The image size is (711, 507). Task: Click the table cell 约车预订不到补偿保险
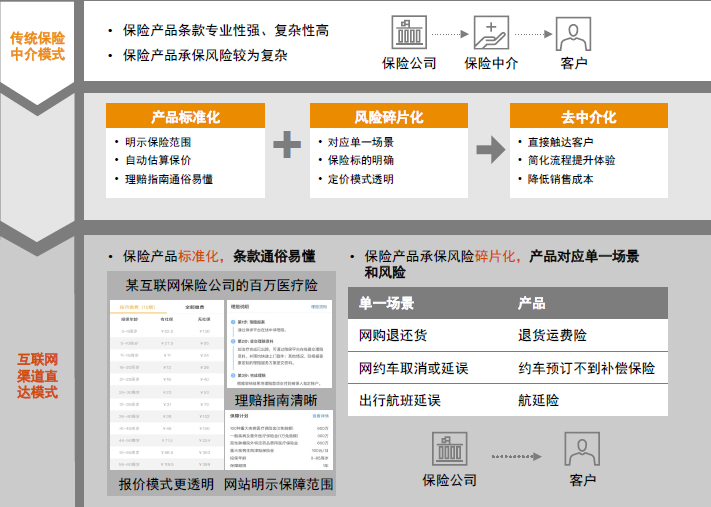(587, 368)
